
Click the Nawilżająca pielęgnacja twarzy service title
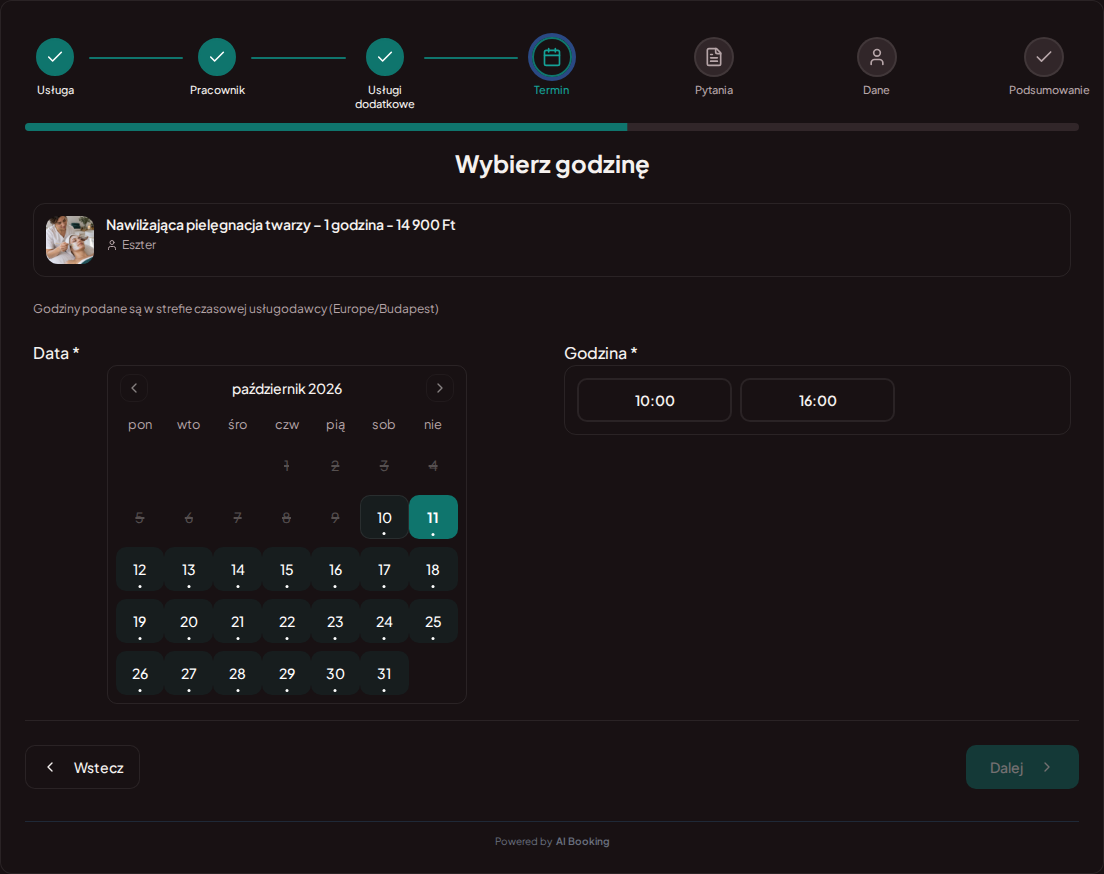pyautogui.click(x=280, y=225)
